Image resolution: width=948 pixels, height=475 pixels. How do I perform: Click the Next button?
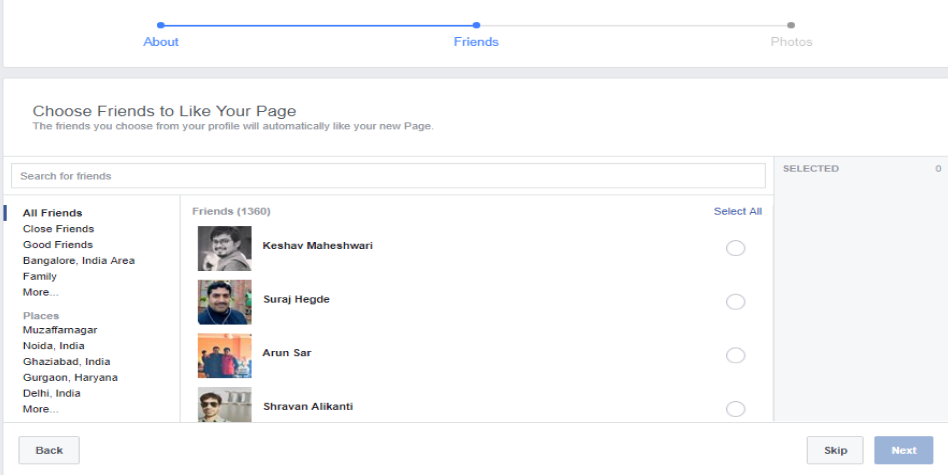(904, 450)
